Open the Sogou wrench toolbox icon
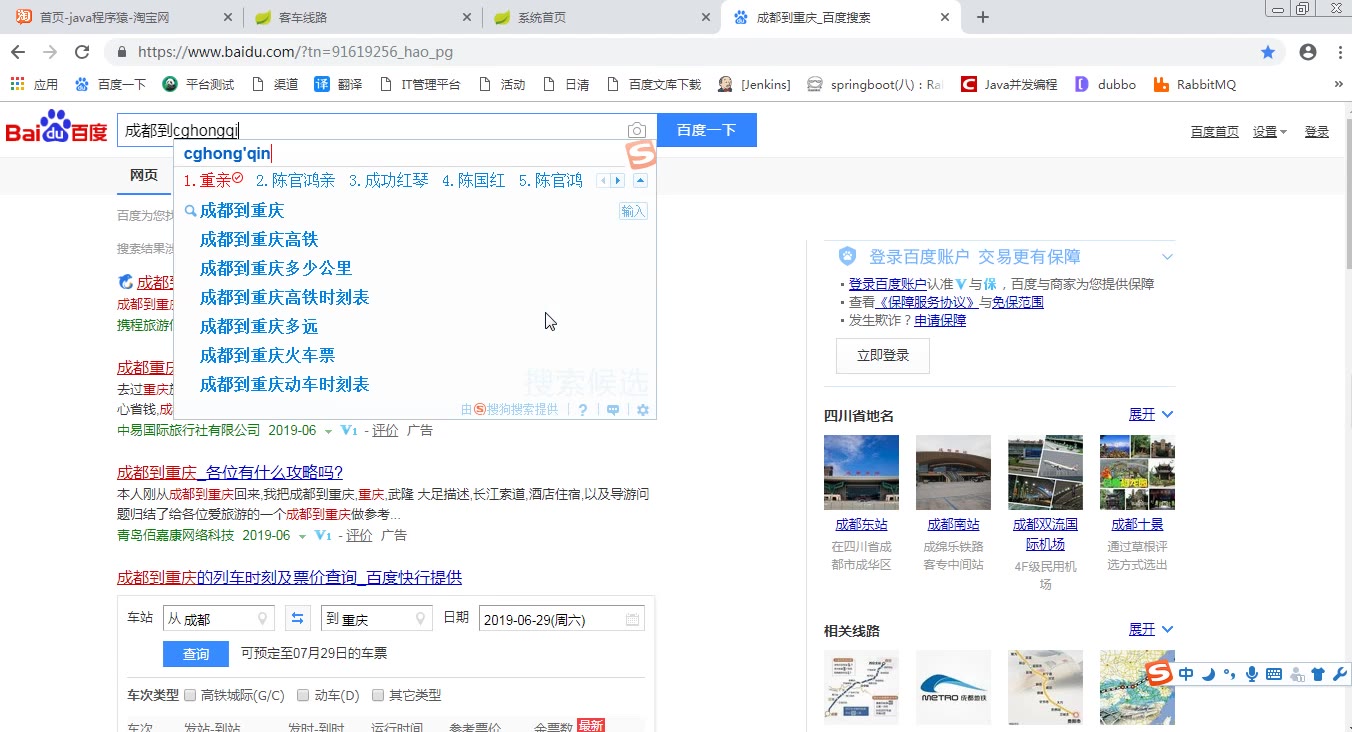Screen dimensions: 1352x732 coord(1340,674)
